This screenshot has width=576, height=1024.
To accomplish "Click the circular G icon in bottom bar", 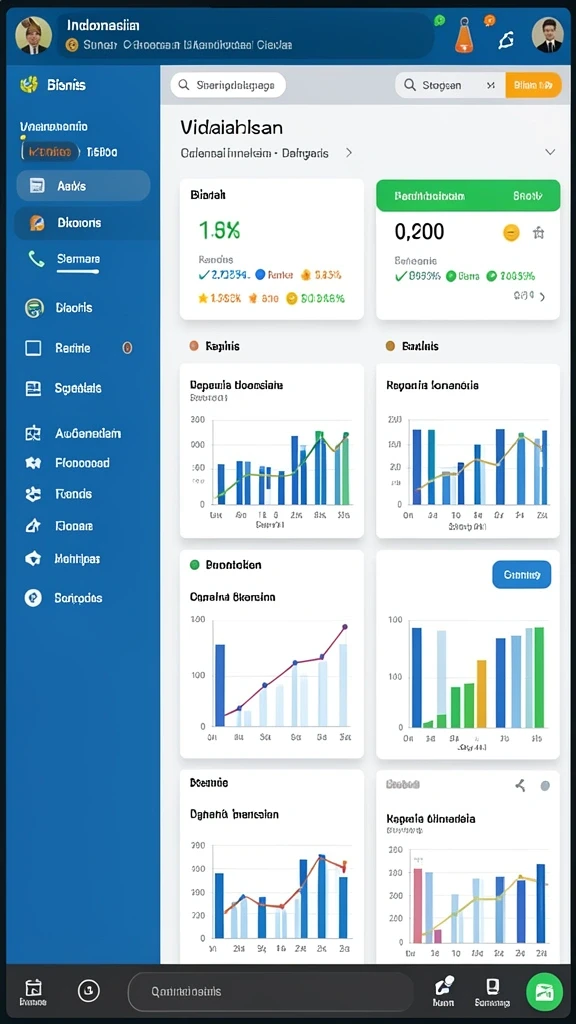I will (x=89, y=991).
